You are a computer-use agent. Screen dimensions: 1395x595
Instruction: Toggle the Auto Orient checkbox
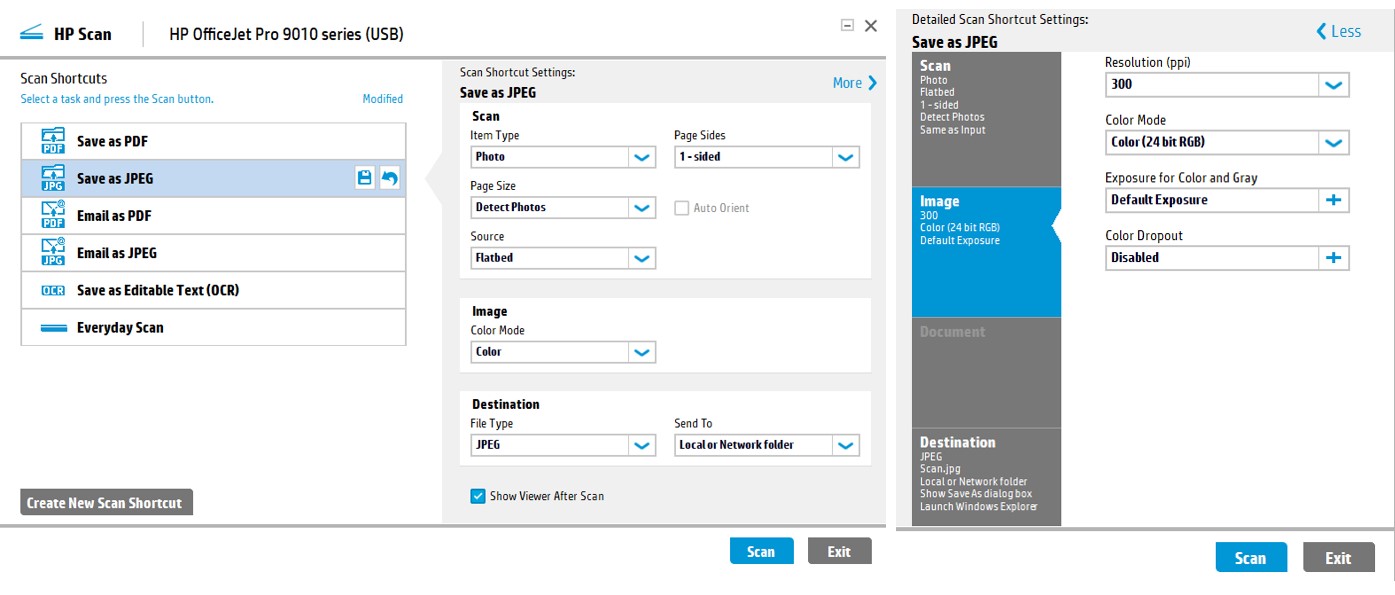[682, 208]
